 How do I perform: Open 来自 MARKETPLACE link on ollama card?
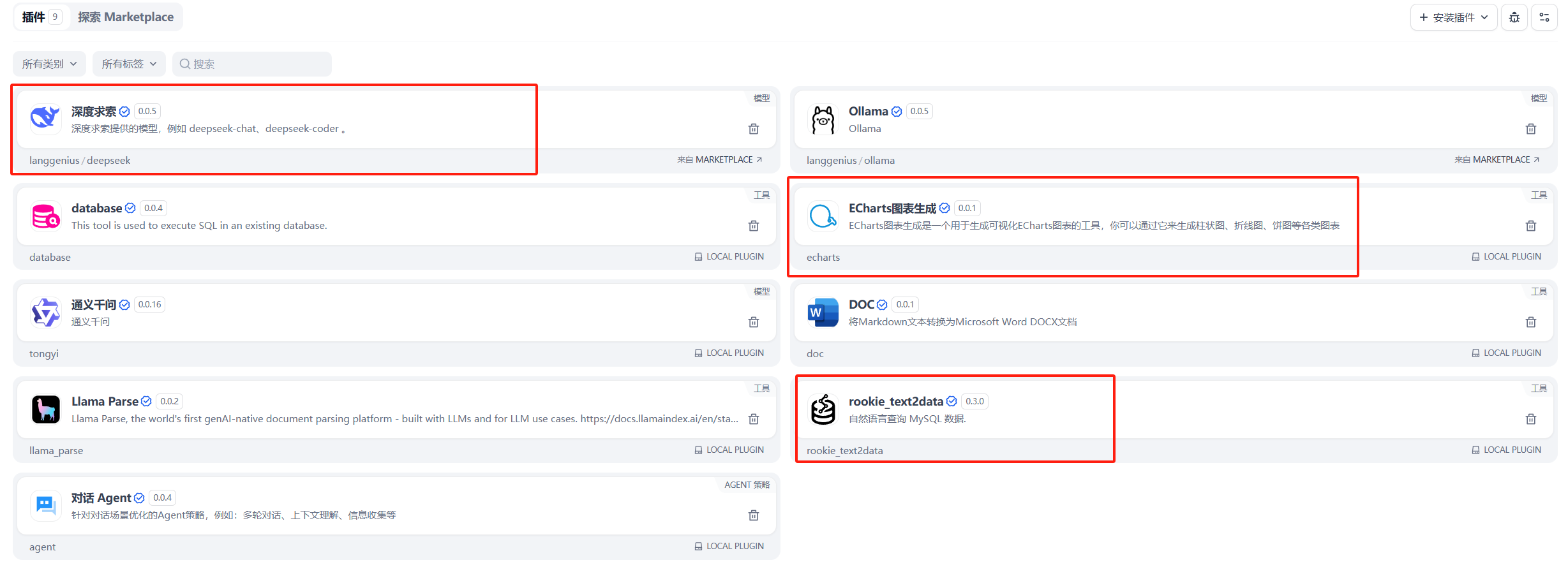(x=1497, y=159)
